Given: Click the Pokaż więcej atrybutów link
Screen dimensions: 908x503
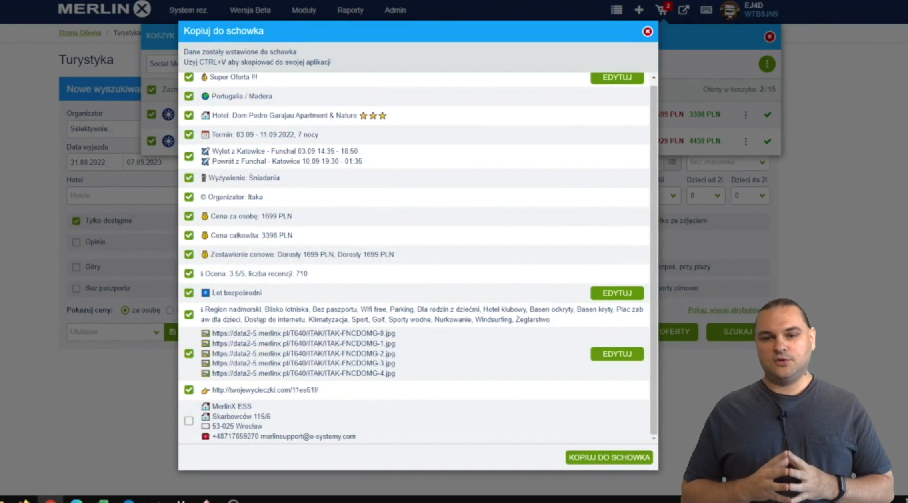Looking at the screenshot, I should [724, 310].
